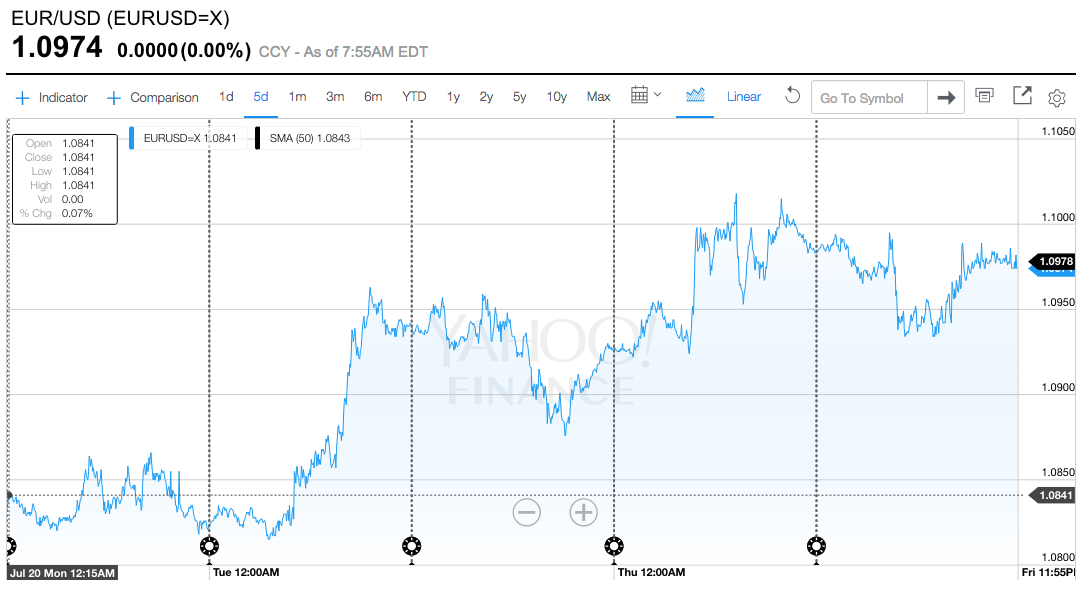Viewport: 1092px width, 594px height.
Task: Click the chart events news icon
Action: tap(985, 96)
